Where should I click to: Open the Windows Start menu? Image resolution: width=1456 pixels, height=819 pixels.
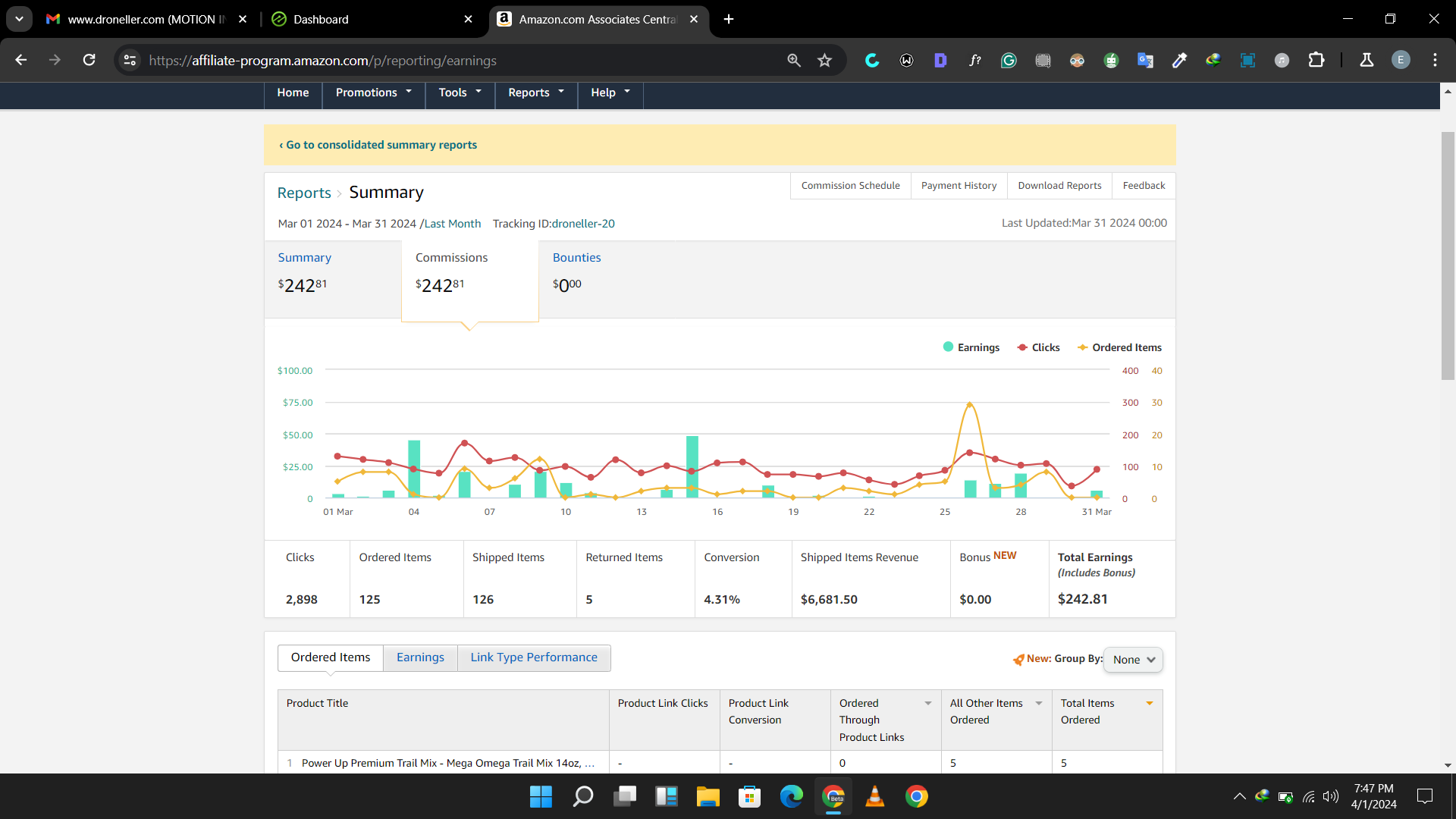(541, 796)
